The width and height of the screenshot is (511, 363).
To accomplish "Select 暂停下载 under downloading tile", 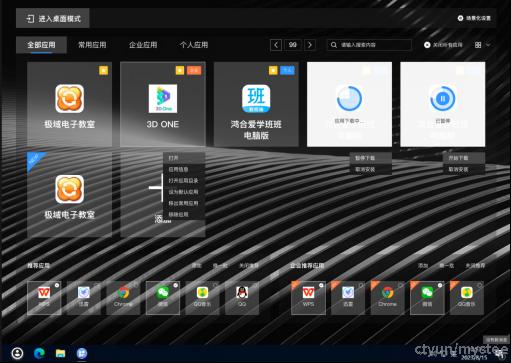I will tap(371, 158).
